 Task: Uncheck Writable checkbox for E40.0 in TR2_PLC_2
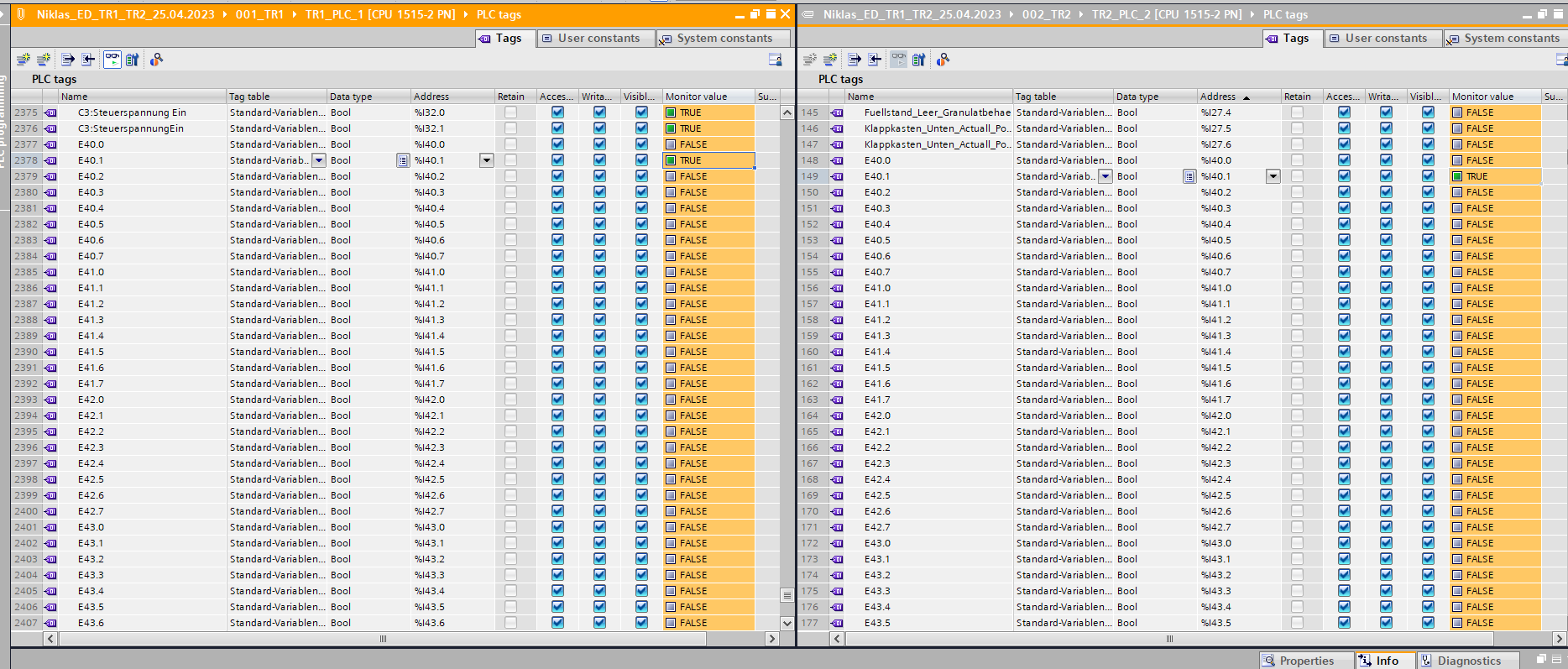(1386, 160)
